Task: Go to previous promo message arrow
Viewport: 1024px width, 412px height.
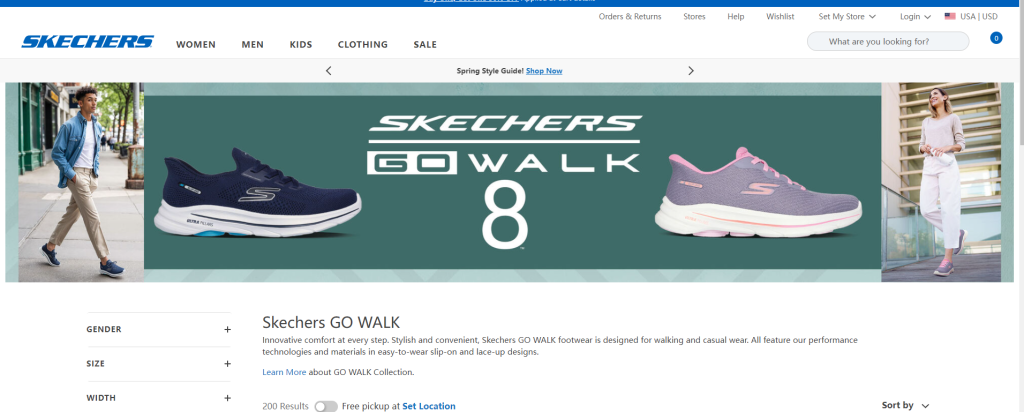Action: click(329, 71)
